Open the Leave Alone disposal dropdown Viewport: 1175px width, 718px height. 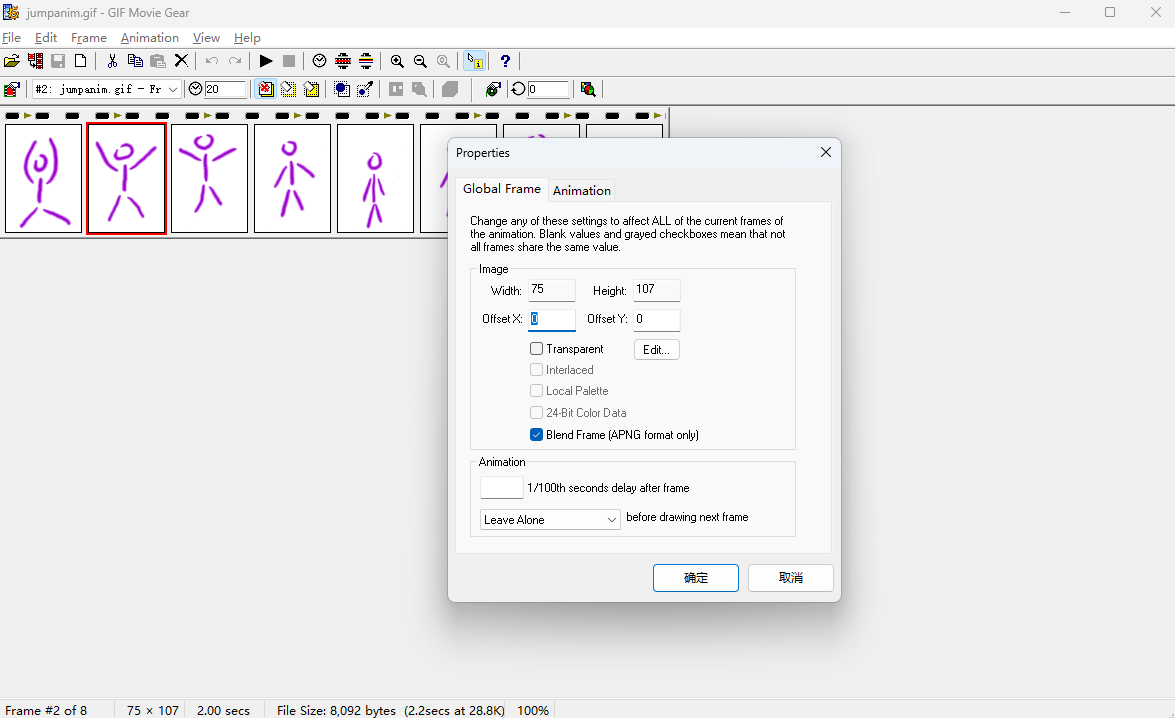tap(550, 520)
